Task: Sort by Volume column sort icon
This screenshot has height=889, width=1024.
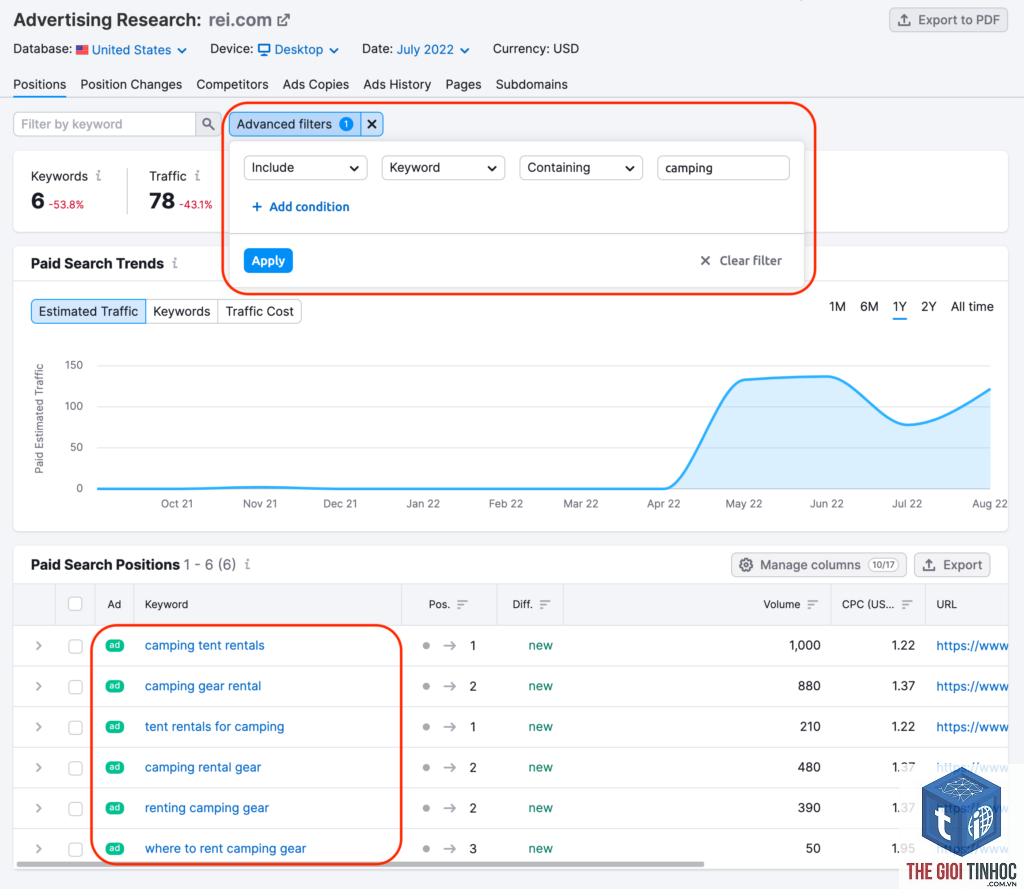Action: tap(812, 604)
